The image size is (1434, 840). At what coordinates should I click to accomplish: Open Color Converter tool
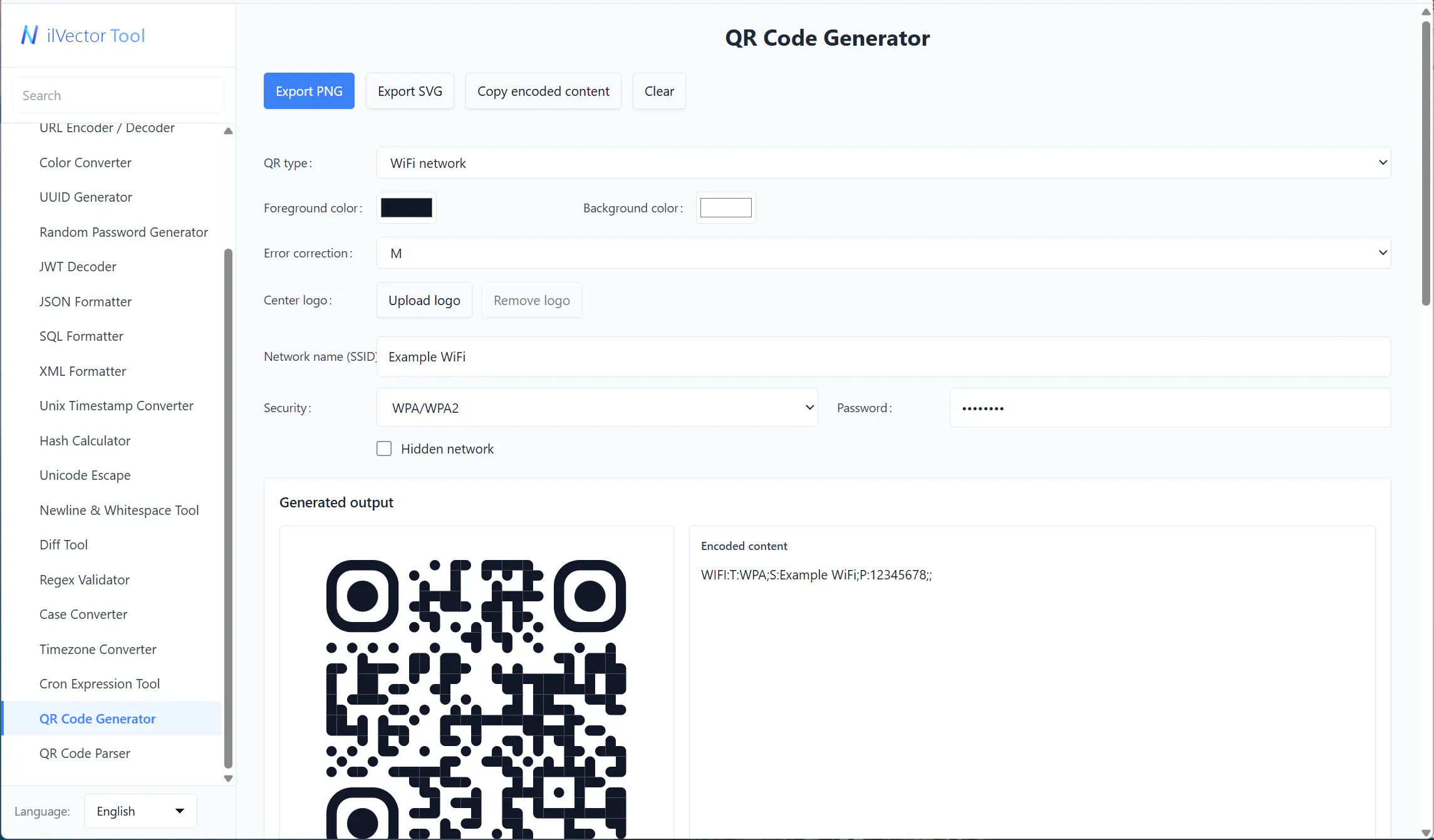click(x=85, y=162)
